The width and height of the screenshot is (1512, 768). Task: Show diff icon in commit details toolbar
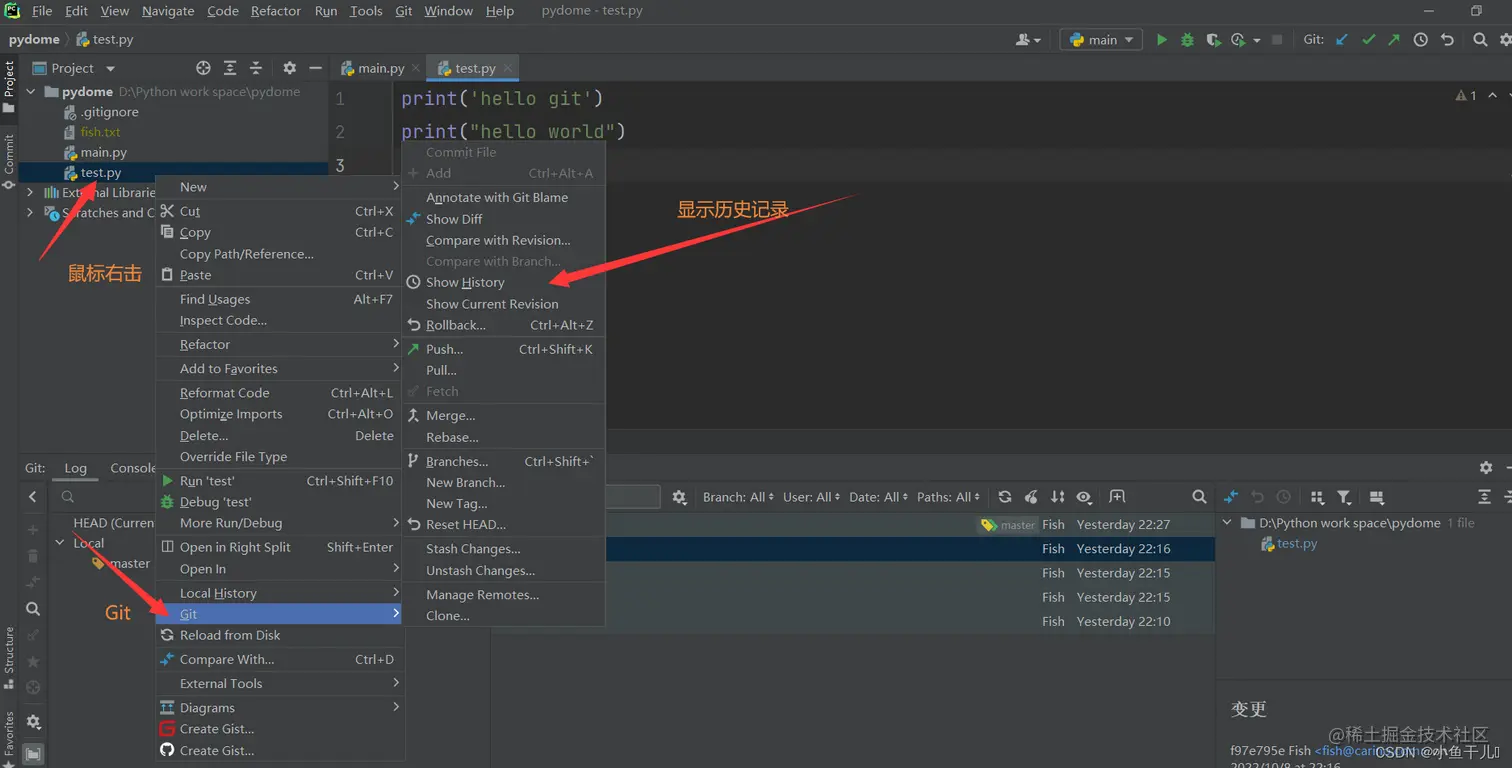click(1231, 497)
